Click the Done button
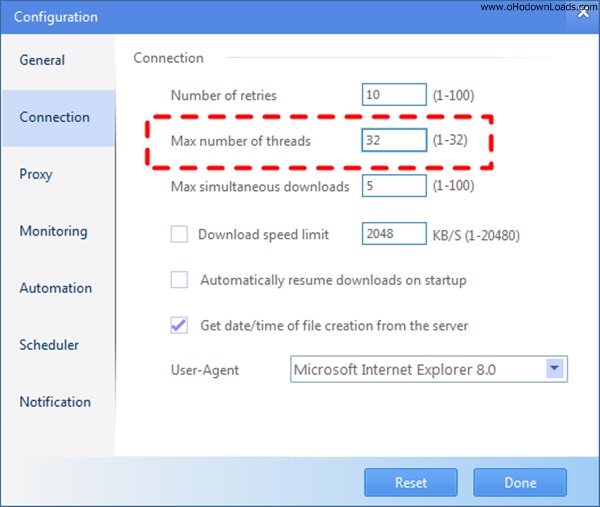This screenshot has width=600, height=507. pos(520,483)
